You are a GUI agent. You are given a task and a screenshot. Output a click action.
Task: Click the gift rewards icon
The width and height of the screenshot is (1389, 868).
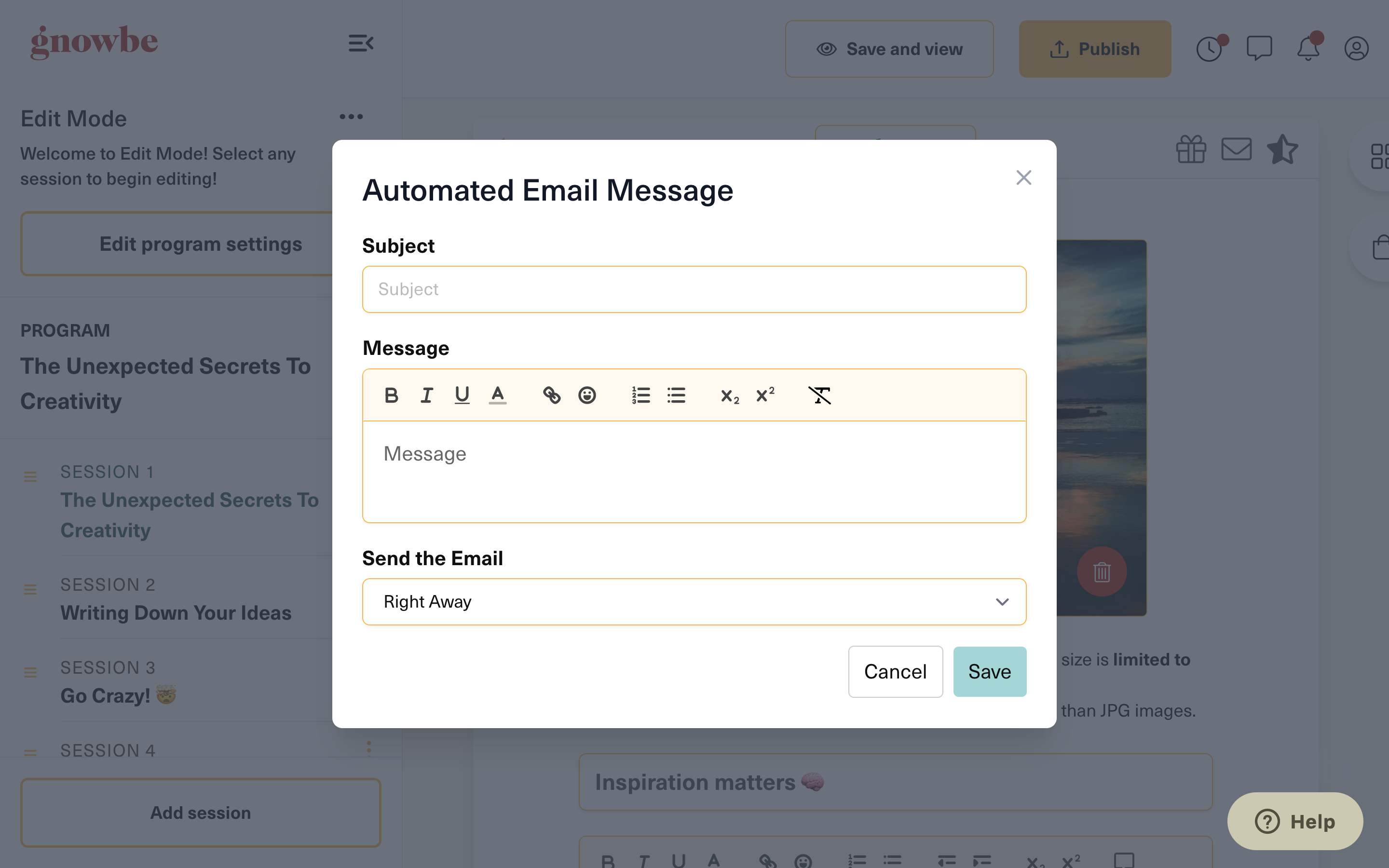pos(1191,149)
